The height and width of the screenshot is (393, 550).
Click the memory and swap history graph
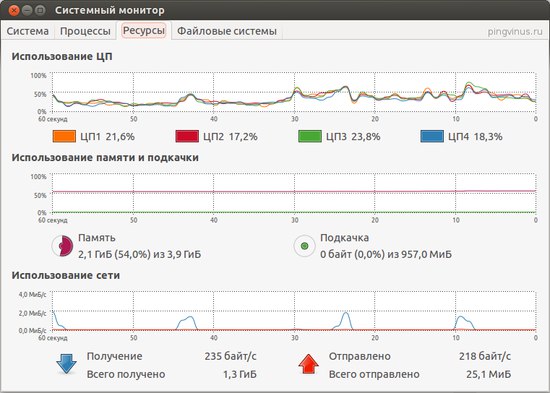(x=294, y=193)
